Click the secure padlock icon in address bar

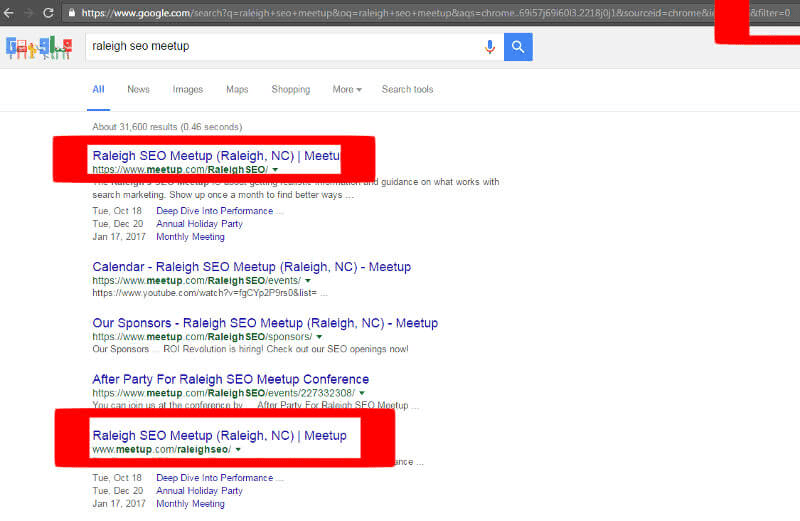pos(71,14)
